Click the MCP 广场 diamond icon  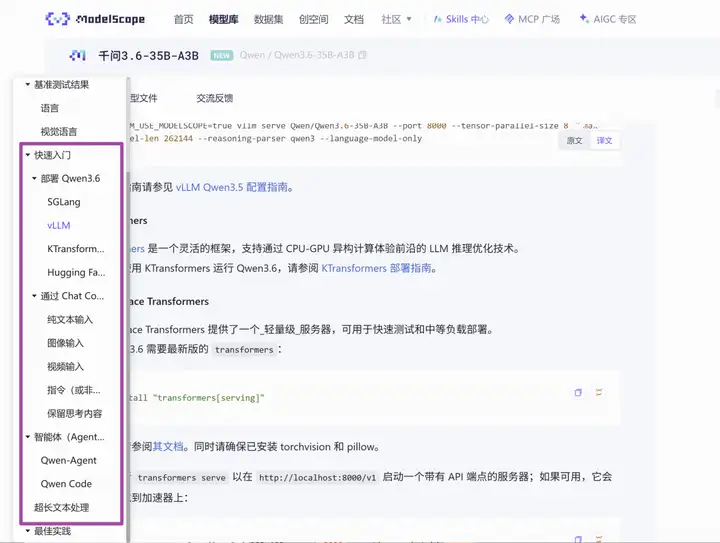(509, 19)
